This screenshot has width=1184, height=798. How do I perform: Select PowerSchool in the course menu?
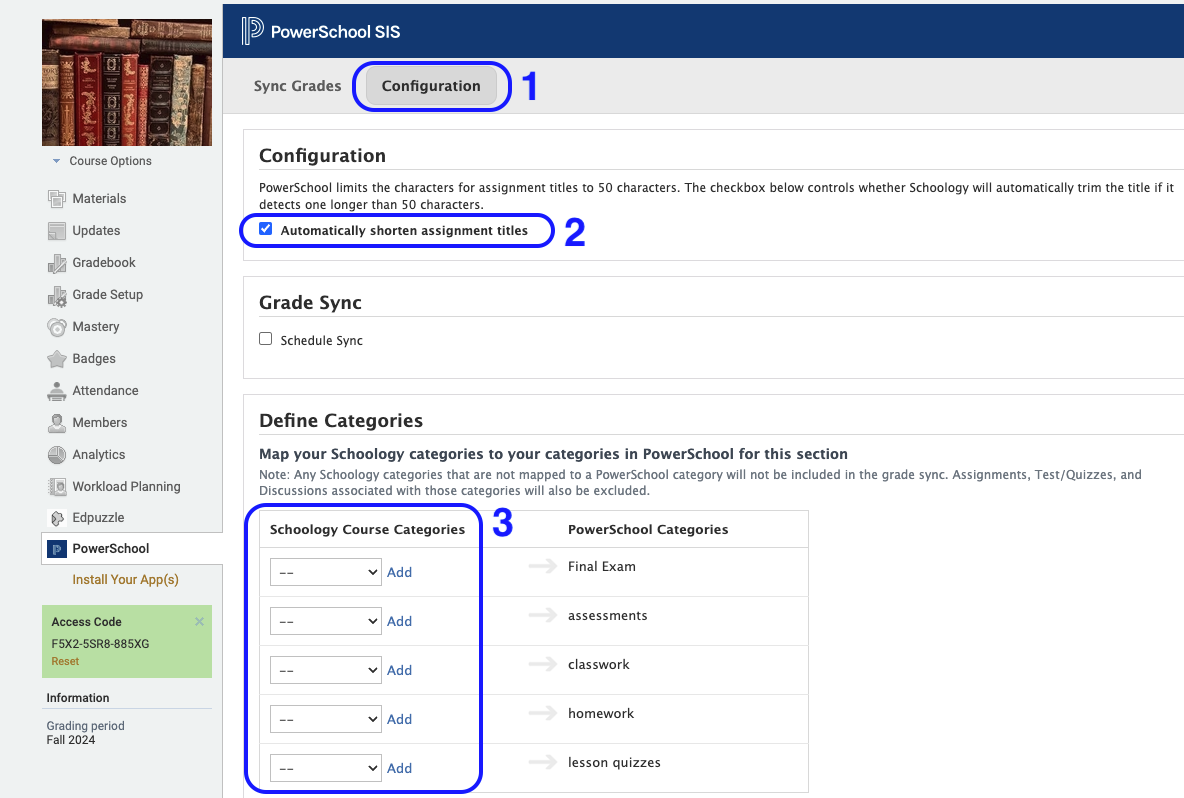tap(111, 549)
